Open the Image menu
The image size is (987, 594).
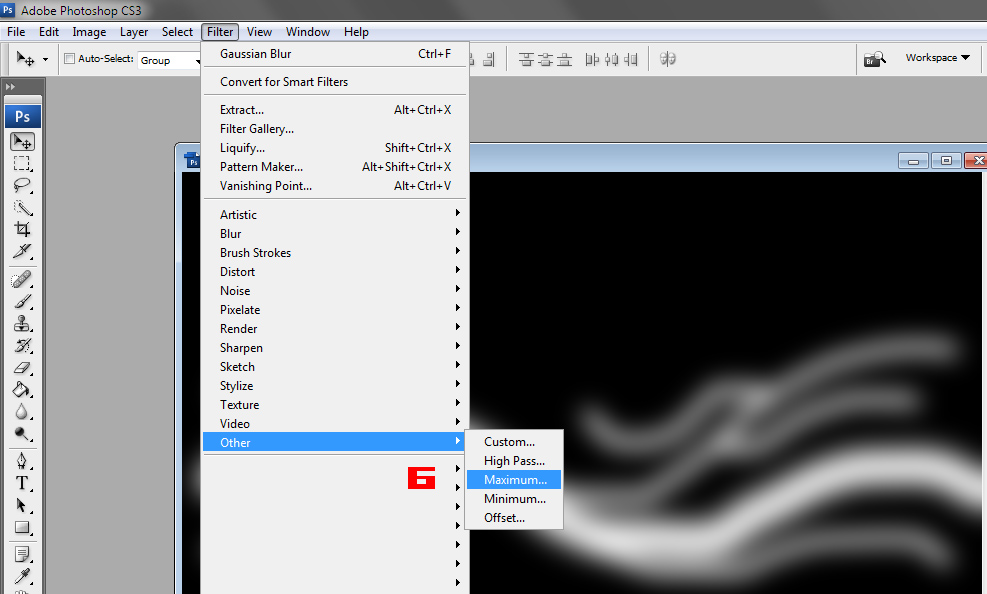(89, 32)
